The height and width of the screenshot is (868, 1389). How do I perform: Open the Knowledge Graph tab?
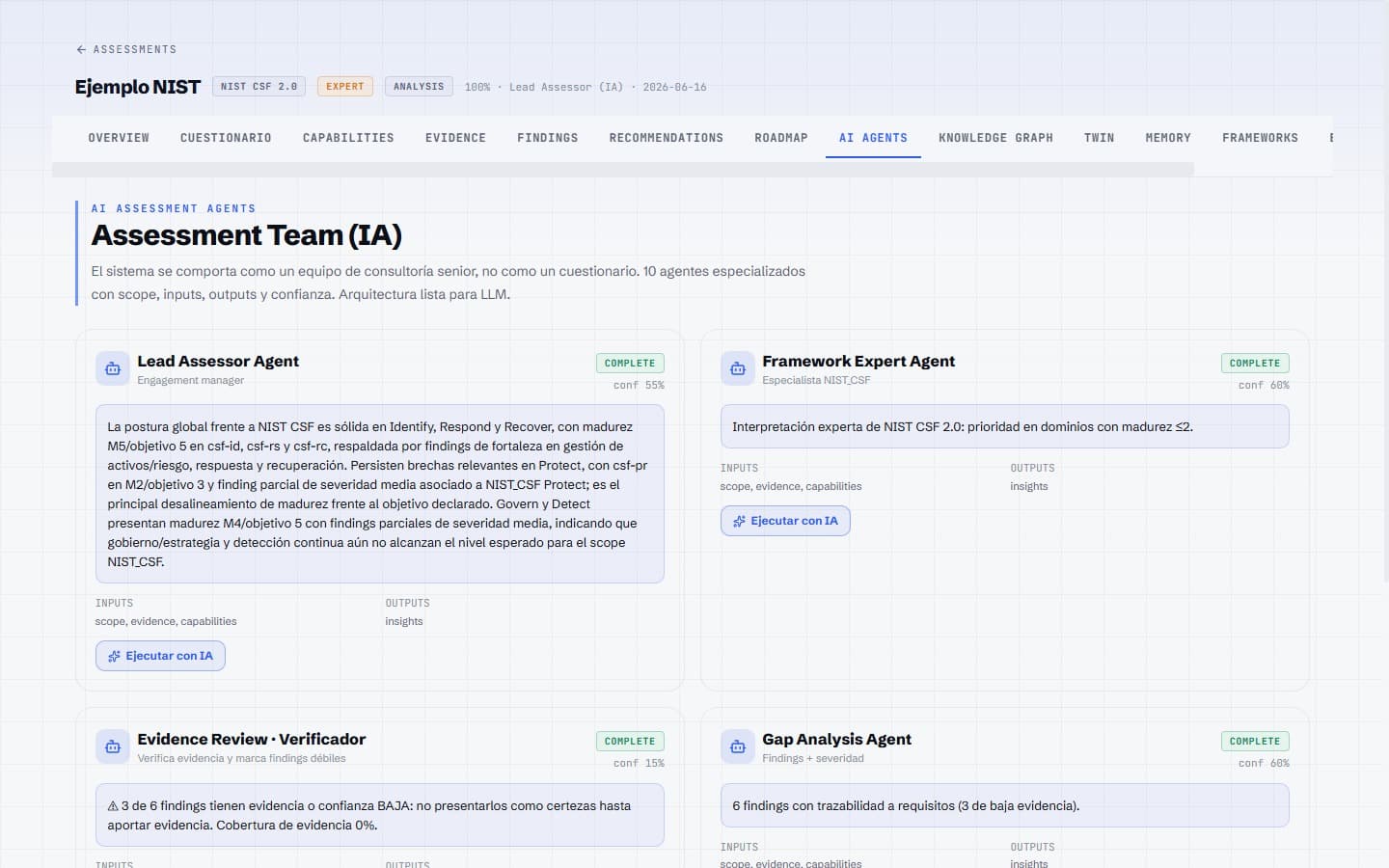pos(995,138)
